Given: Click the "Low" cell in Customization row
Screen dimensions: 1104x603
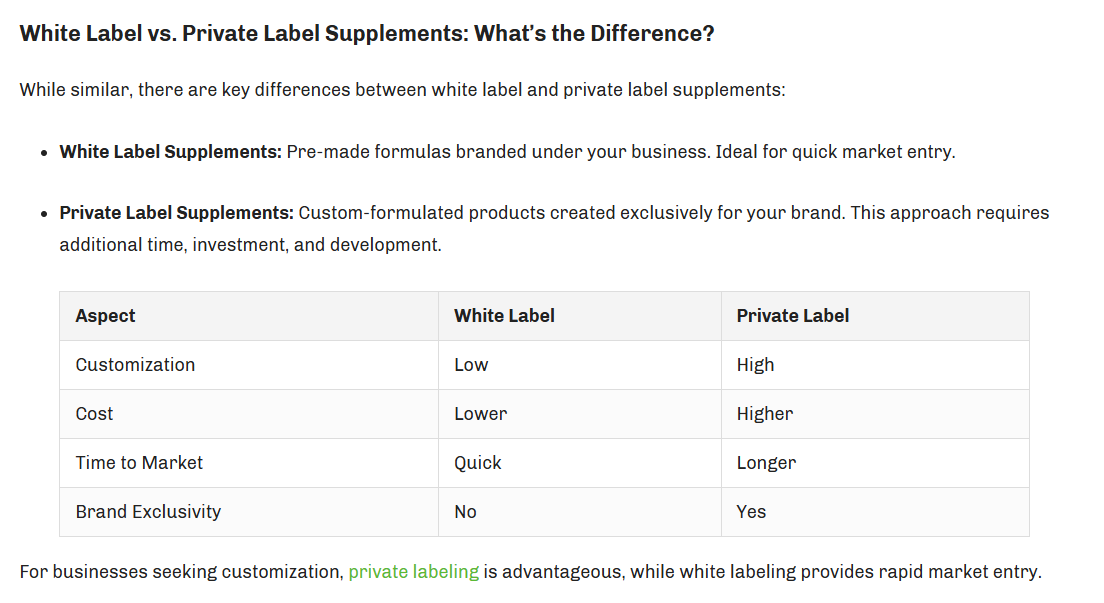Looking at the screenshot, I should [x=471, y=365].
